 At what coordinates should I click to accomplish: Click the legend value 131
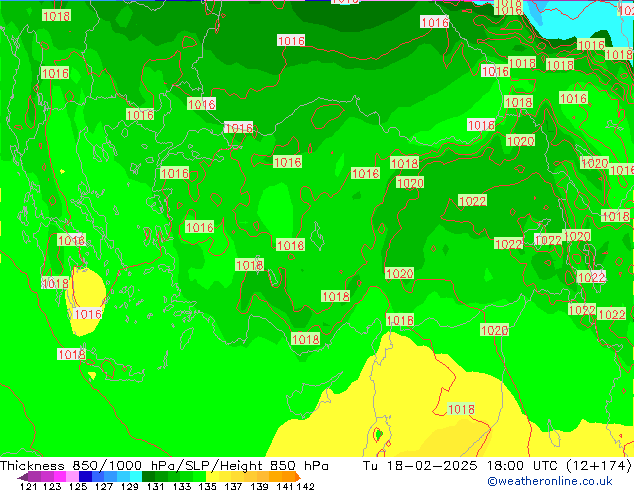(155, 486)
